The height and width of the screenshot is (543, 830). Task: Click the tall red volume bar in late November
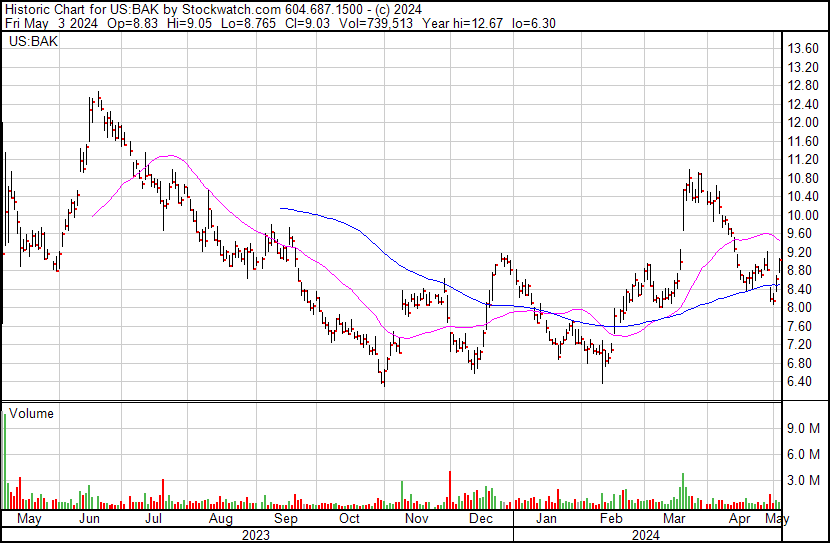450,490
